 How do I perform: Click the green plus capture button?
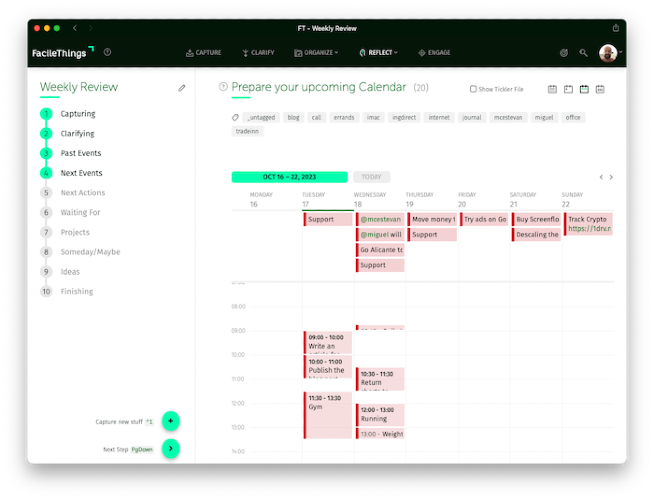[171, 421]
